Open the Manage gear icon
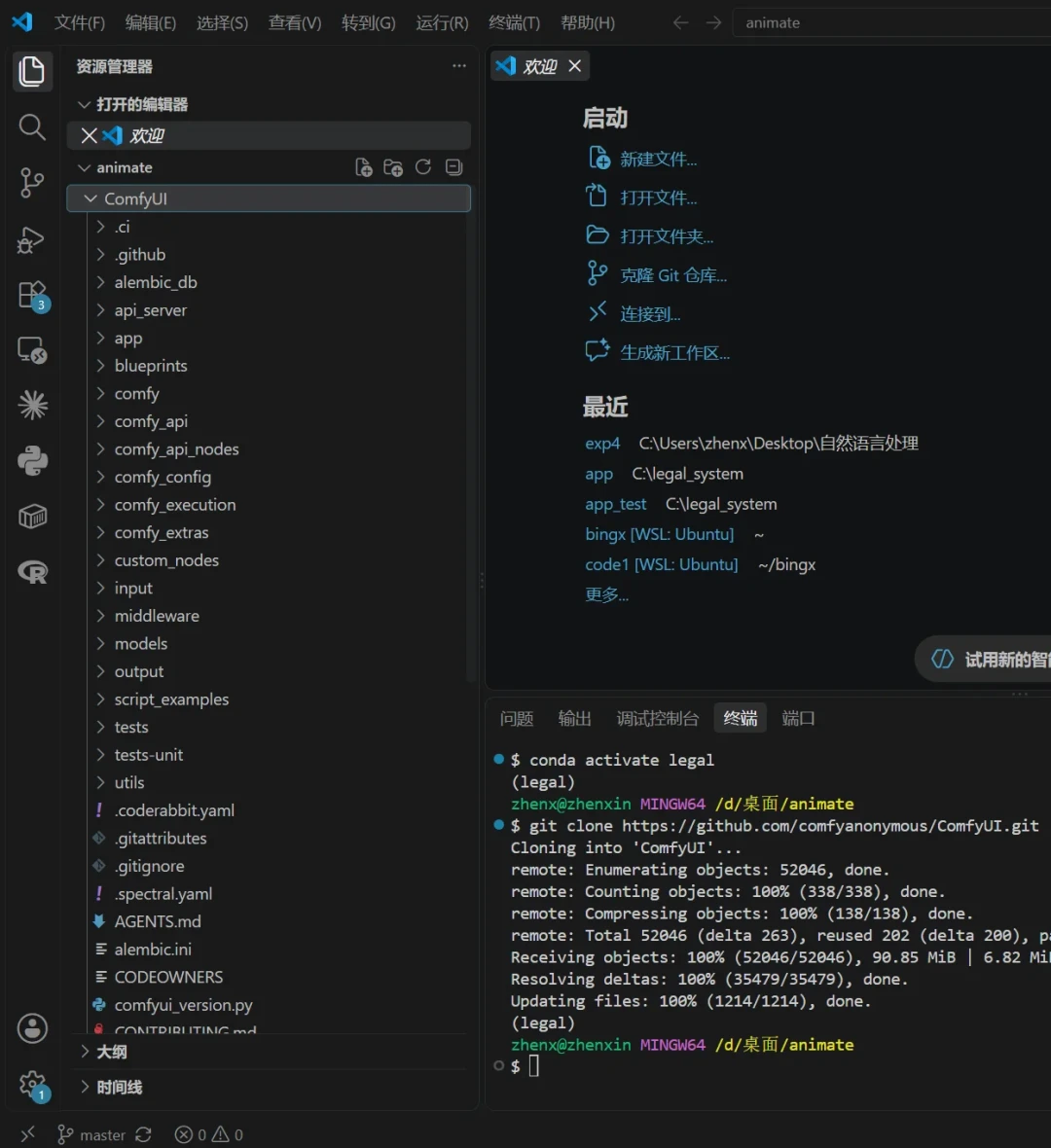This screenshot has height=1148, width=1051. tap(32, 1085)
